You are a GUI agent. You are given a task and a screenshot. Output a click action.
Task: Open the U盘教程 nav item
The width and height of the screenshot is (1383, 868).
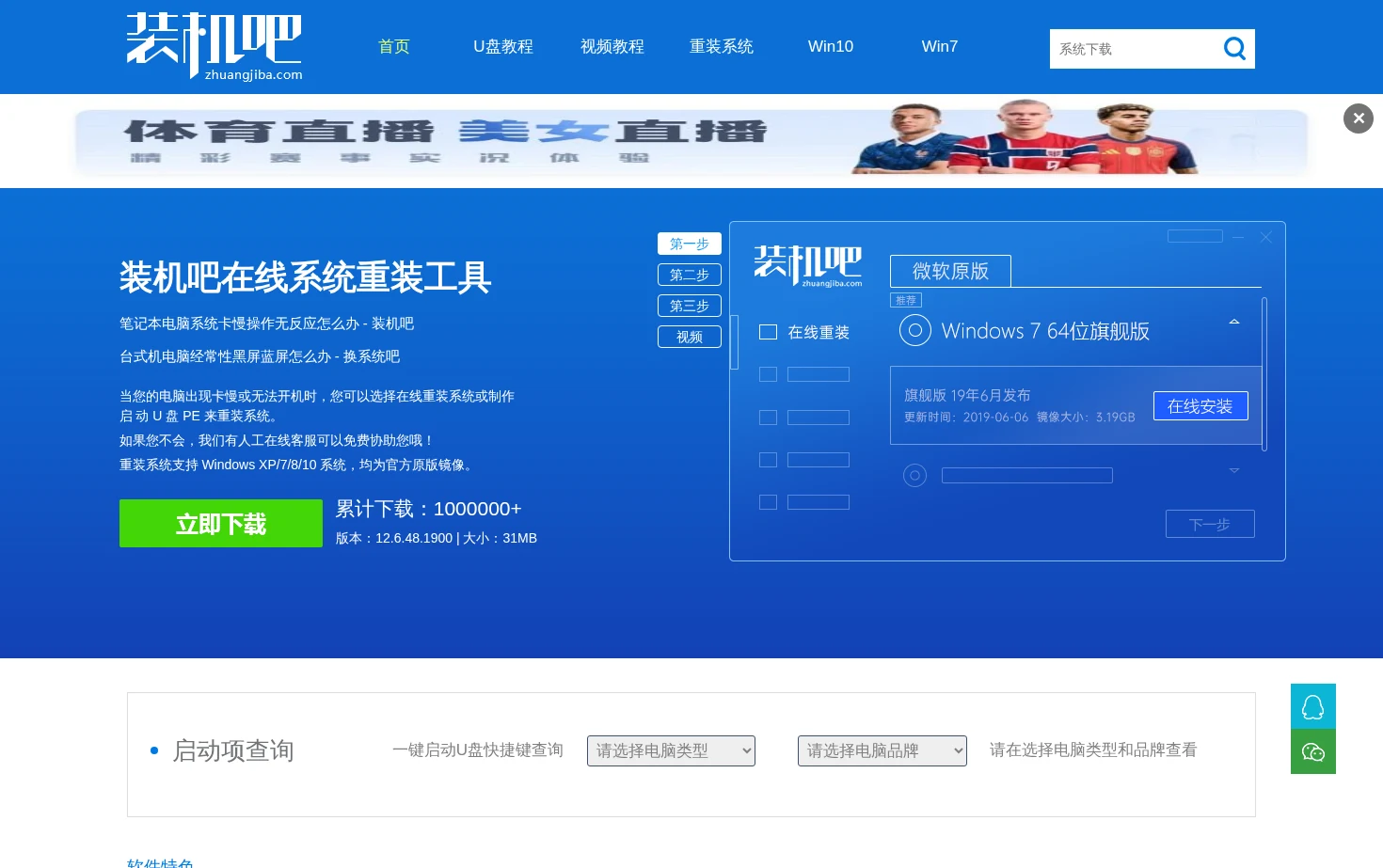(503, 46)
